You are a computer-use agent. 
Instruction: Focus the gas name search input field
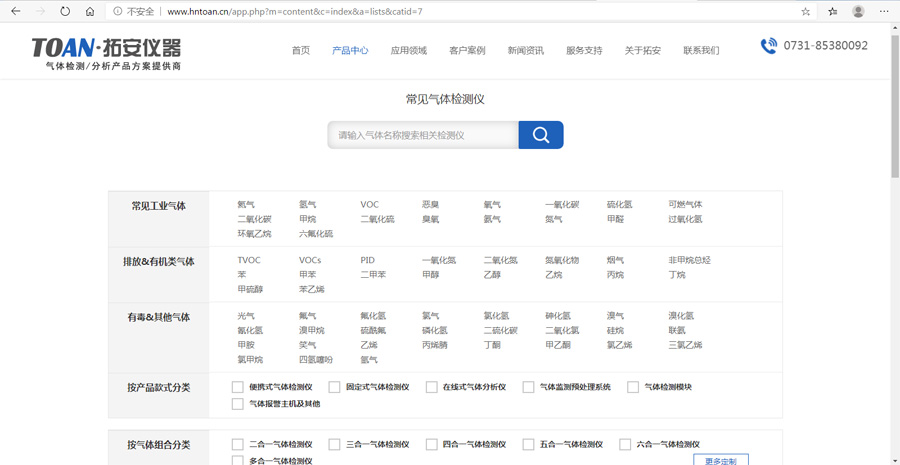tap(423, 135)
